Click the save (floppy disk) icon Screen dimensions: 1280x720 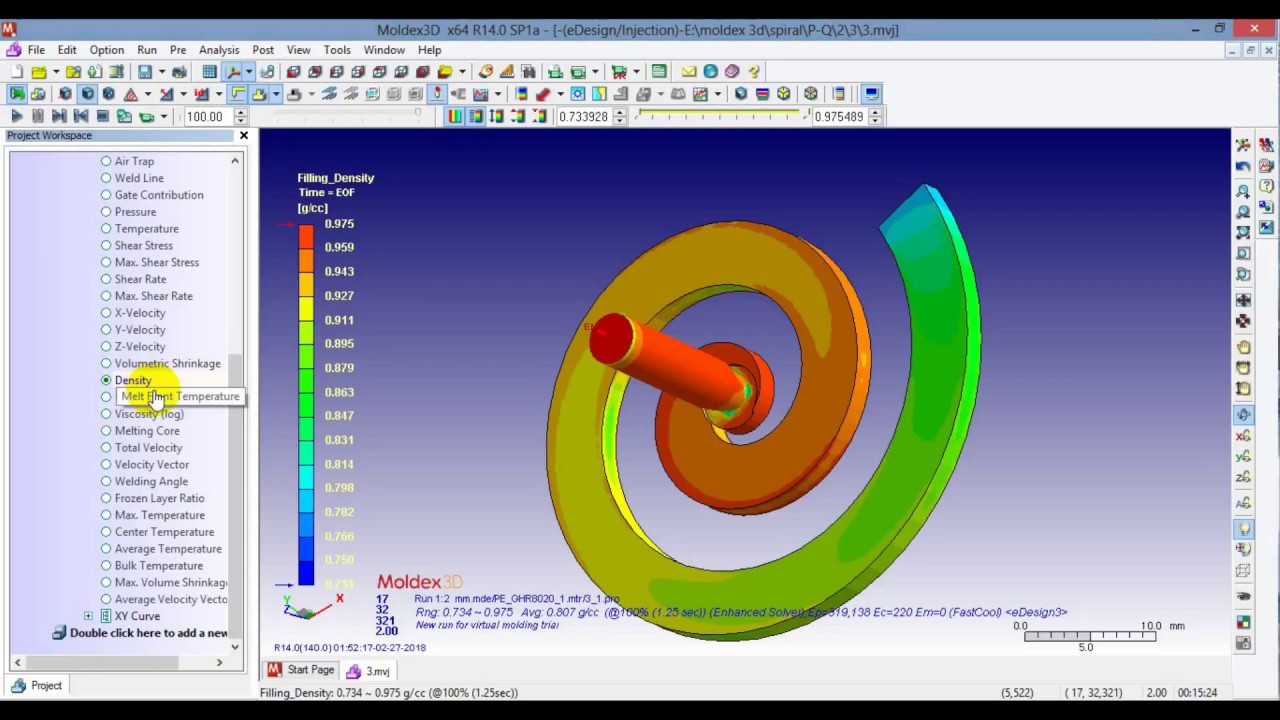pos(145,71)
